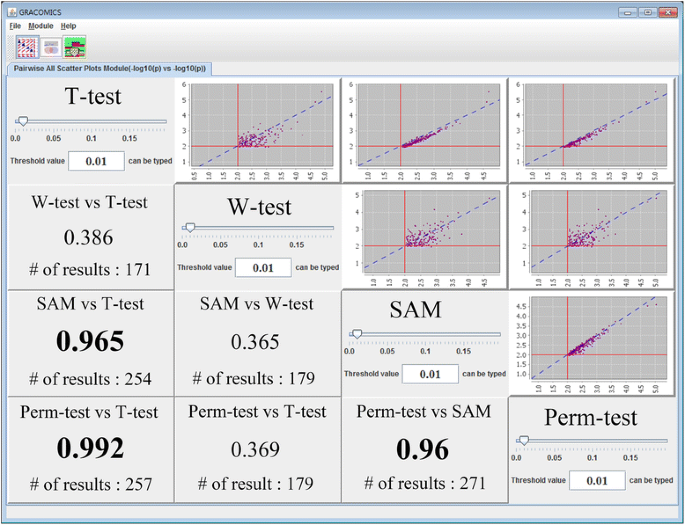Viewport: 685px width, 525px height.
Task: Open the T-test versus SAM scatter plot
Action: [x=424, y=130]
